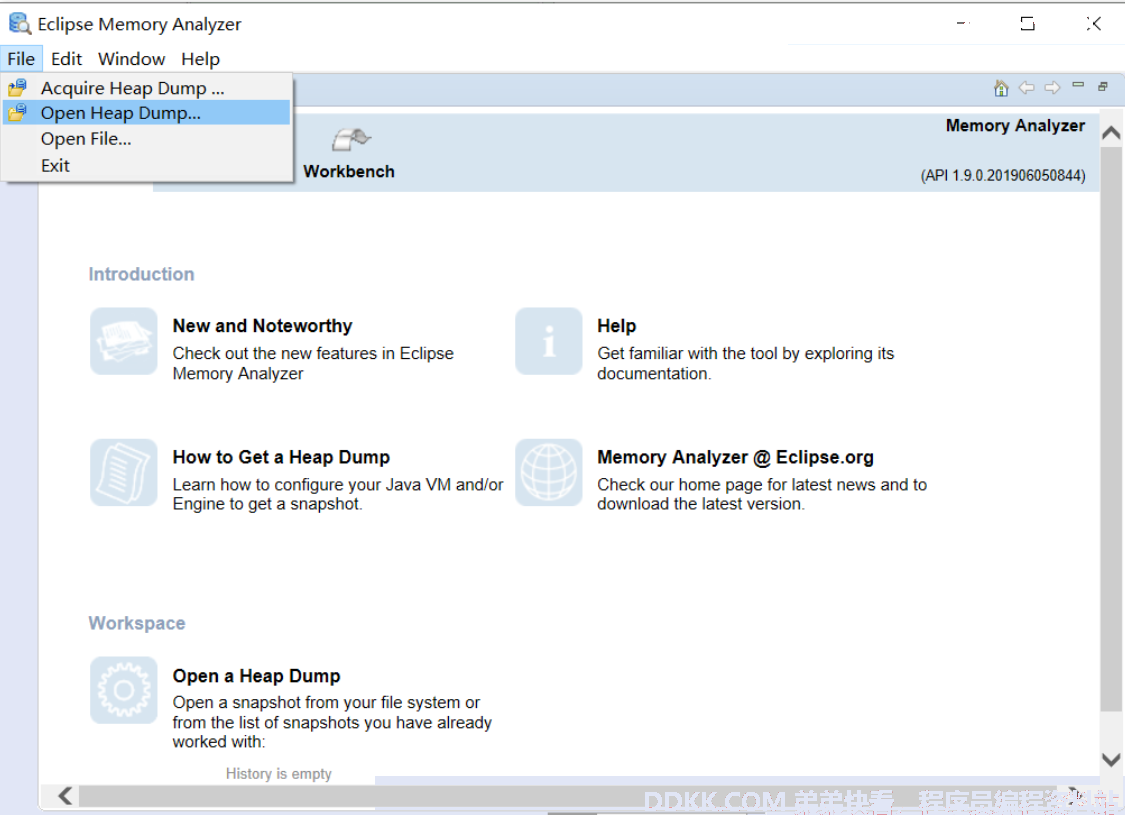Open How to Get a Heap Dump link
This screenshot has width=1125, height=815.
coord(281,457)
